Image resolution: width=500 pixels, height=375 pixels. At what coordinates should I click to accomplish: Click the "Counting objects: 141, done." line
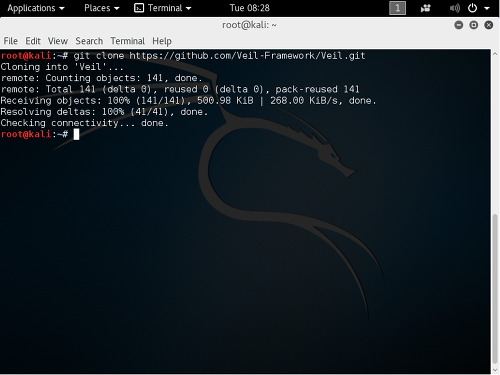pyautogui.click(x=101, y=78)
